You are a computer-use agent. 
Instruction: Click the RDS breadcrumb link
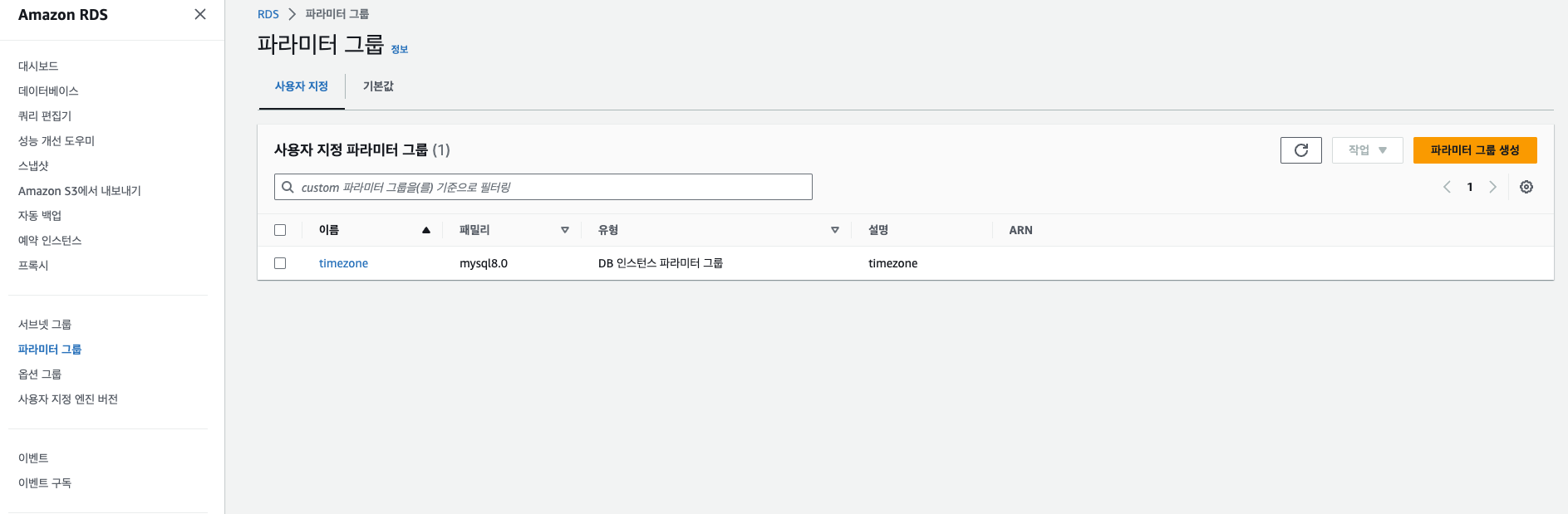pyautogui.click(x=268, y=14)
